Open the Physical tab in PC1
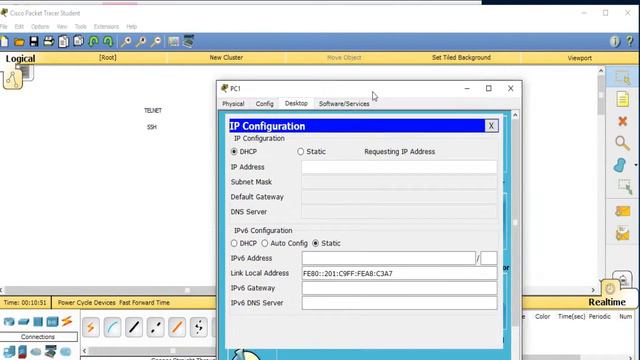The height and width of the screenshot is (360, 640). pos(233,104)
